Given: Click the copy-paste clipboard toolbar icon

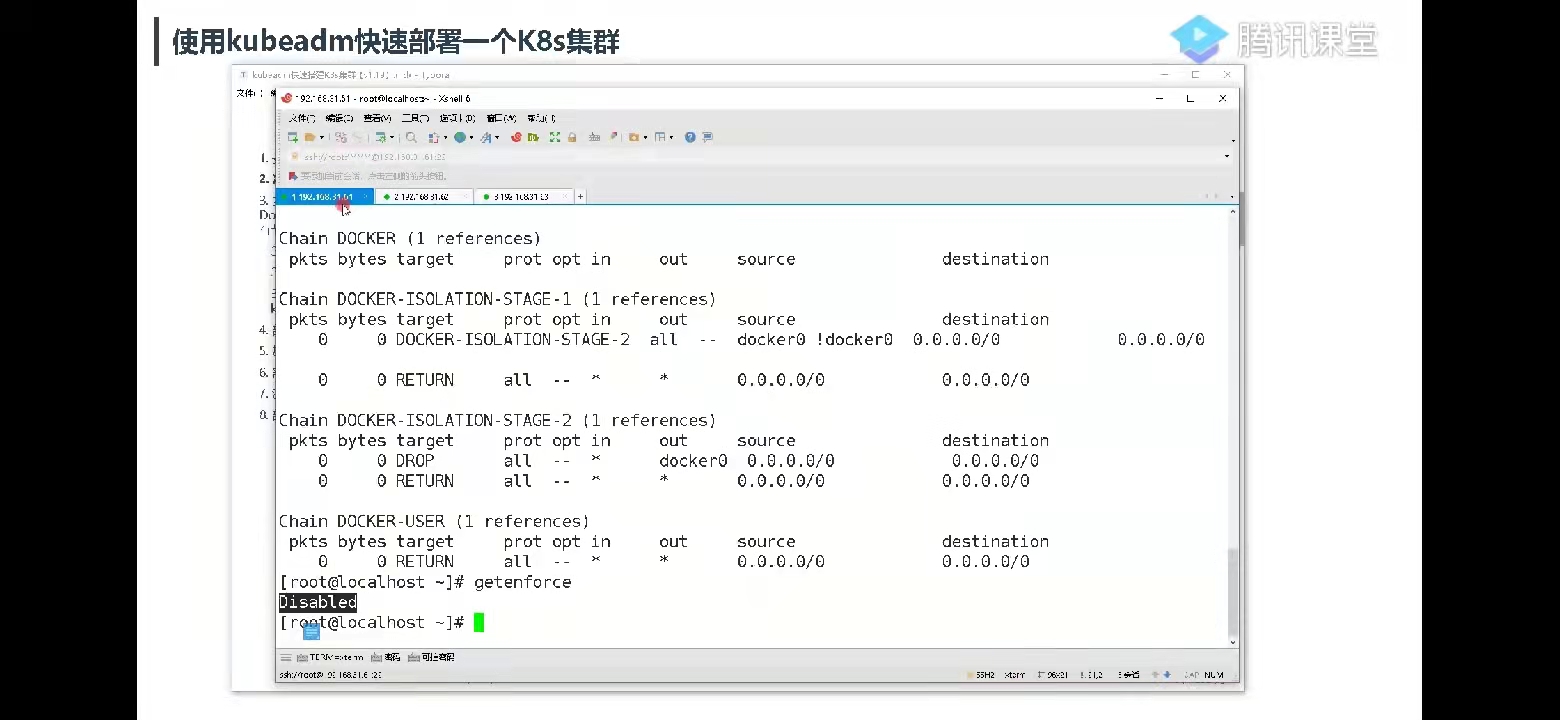Looking at the screenshot, I should [433, 137].
